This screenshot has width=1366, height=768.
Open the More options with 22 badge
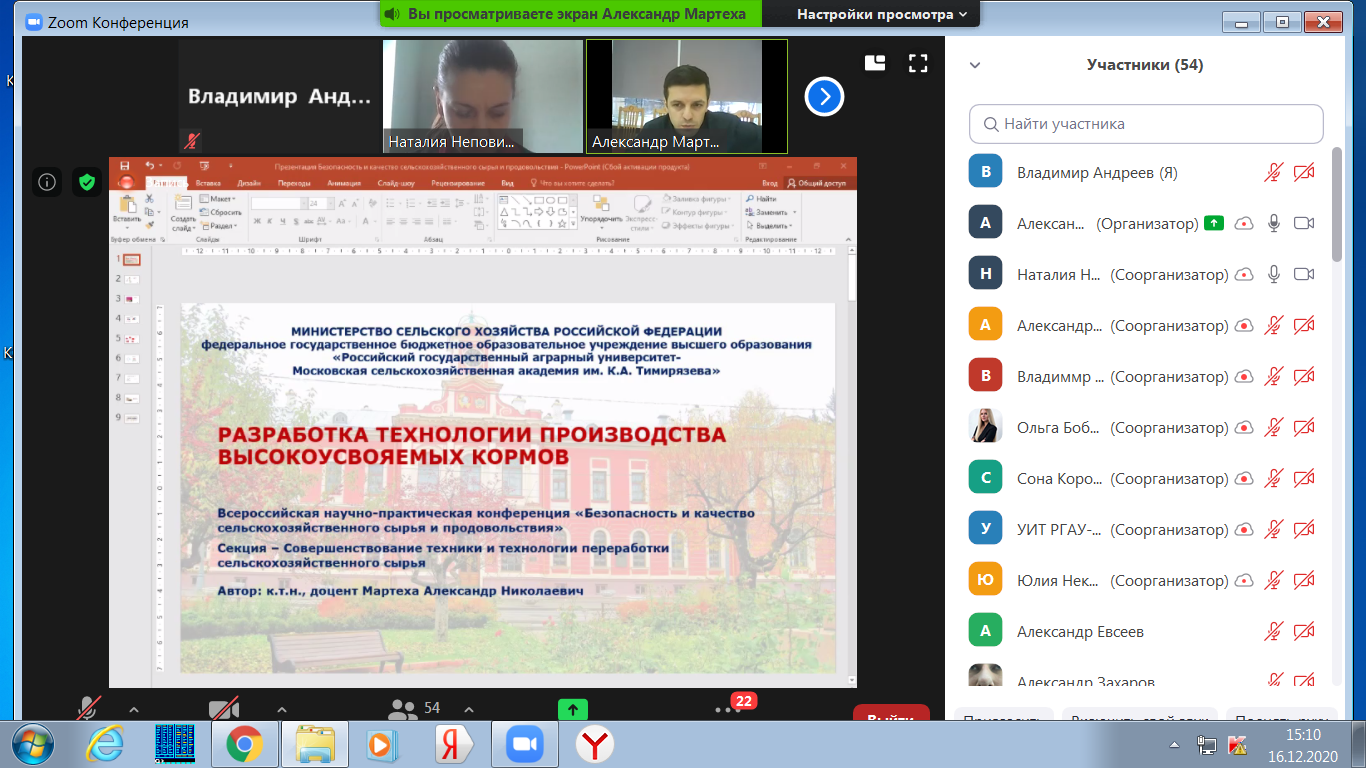tap(727, 709)
